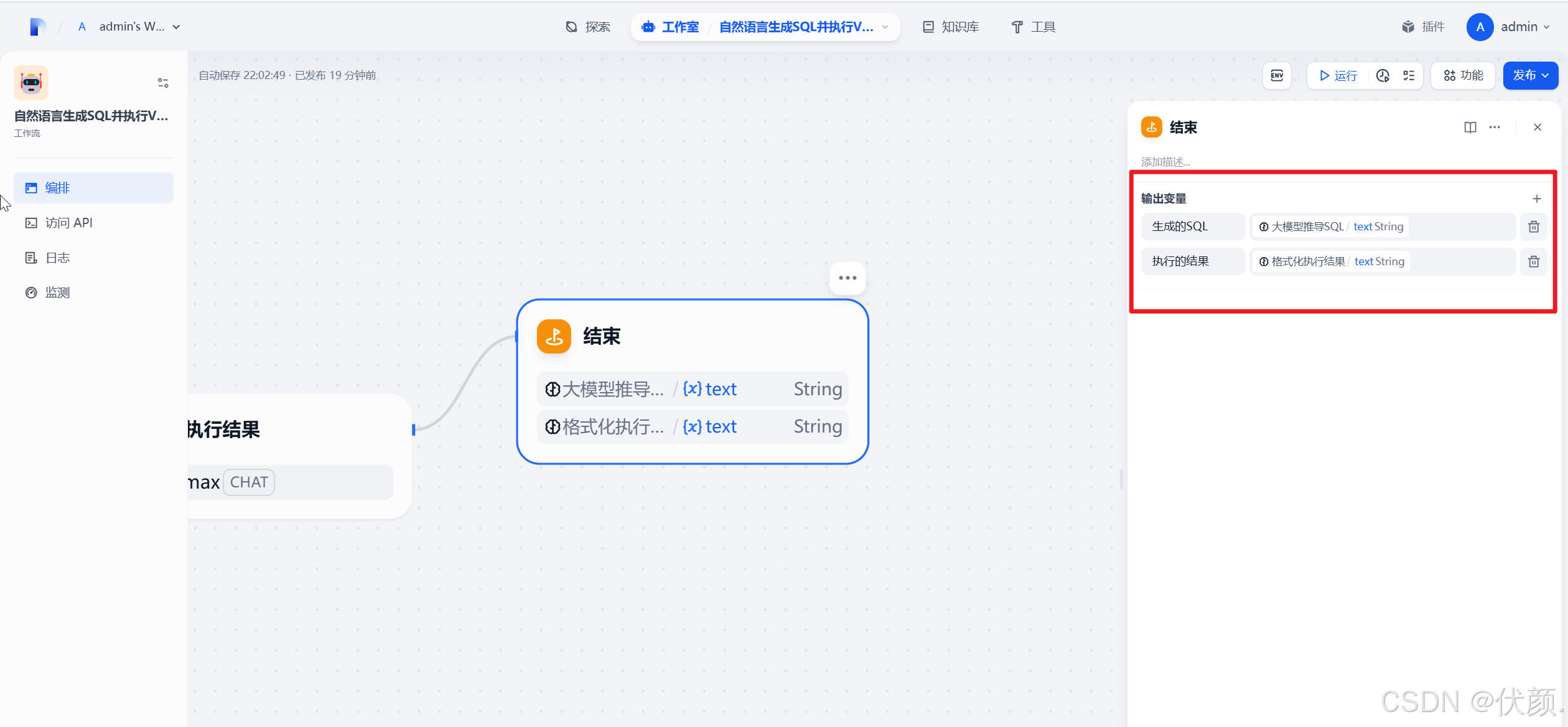Delete the 执行的结果 output variable
The image size is (1568, 727).
(1534, 261)
